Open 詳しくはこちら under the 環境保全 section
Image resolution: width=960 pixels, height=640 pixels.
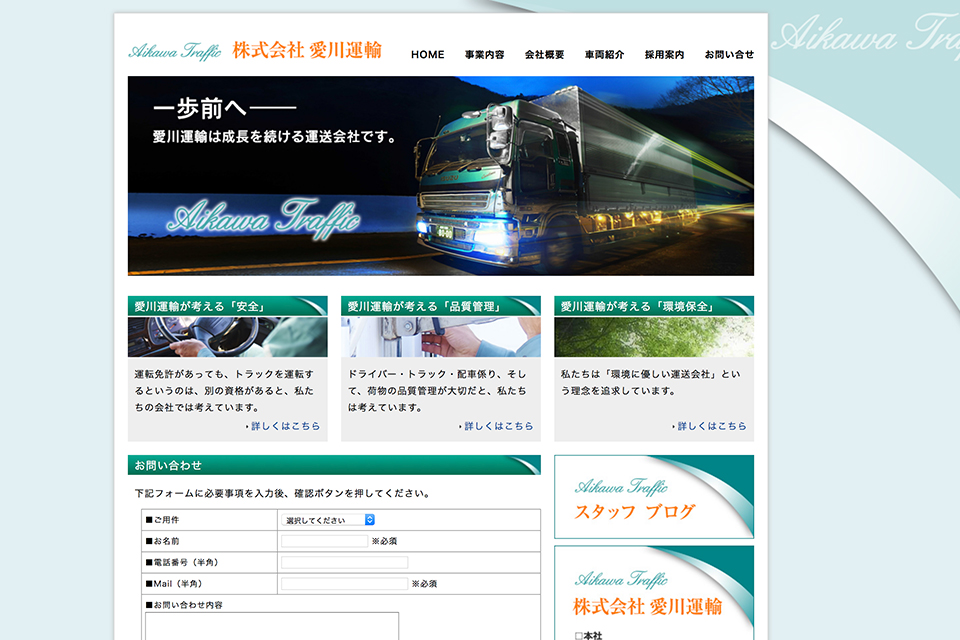coord(711,426)
